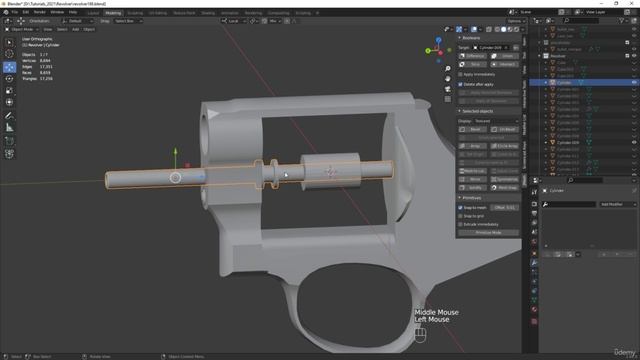
Task: Click the green Y axis on navigation gizmo
Action: 428,51
